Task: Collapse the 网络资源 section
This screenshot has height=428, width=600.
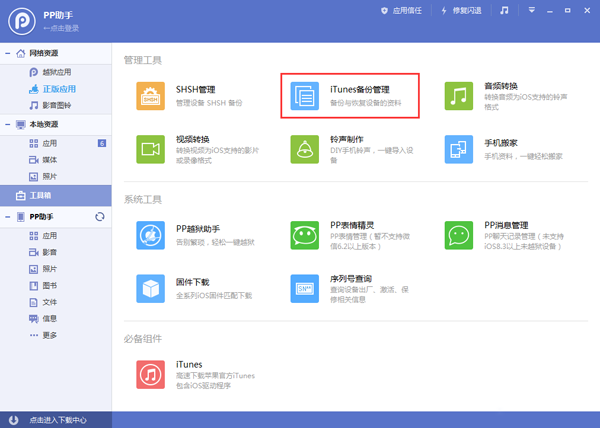Action: [x=8, y=54]
